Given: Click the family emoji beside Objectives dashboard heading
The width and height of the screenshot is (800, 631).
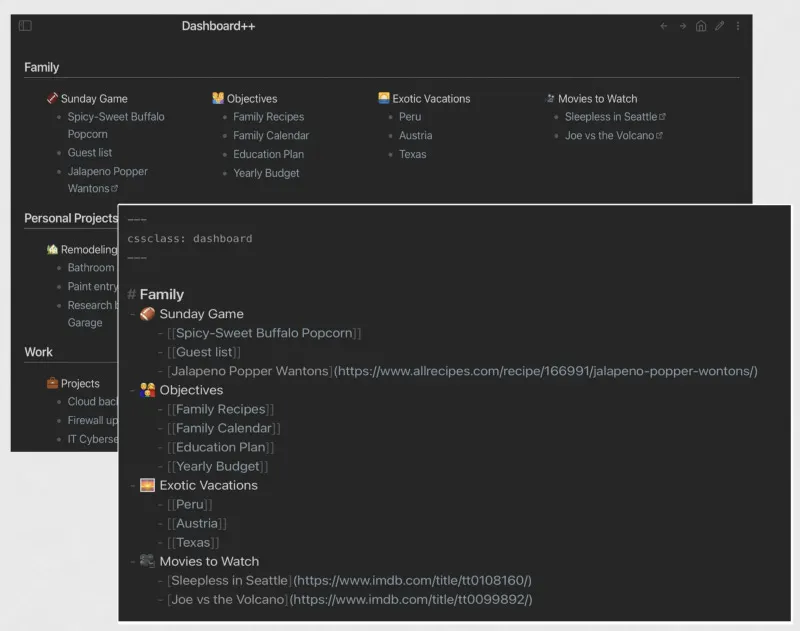Looking at the screenshot, I should point(218,98).
